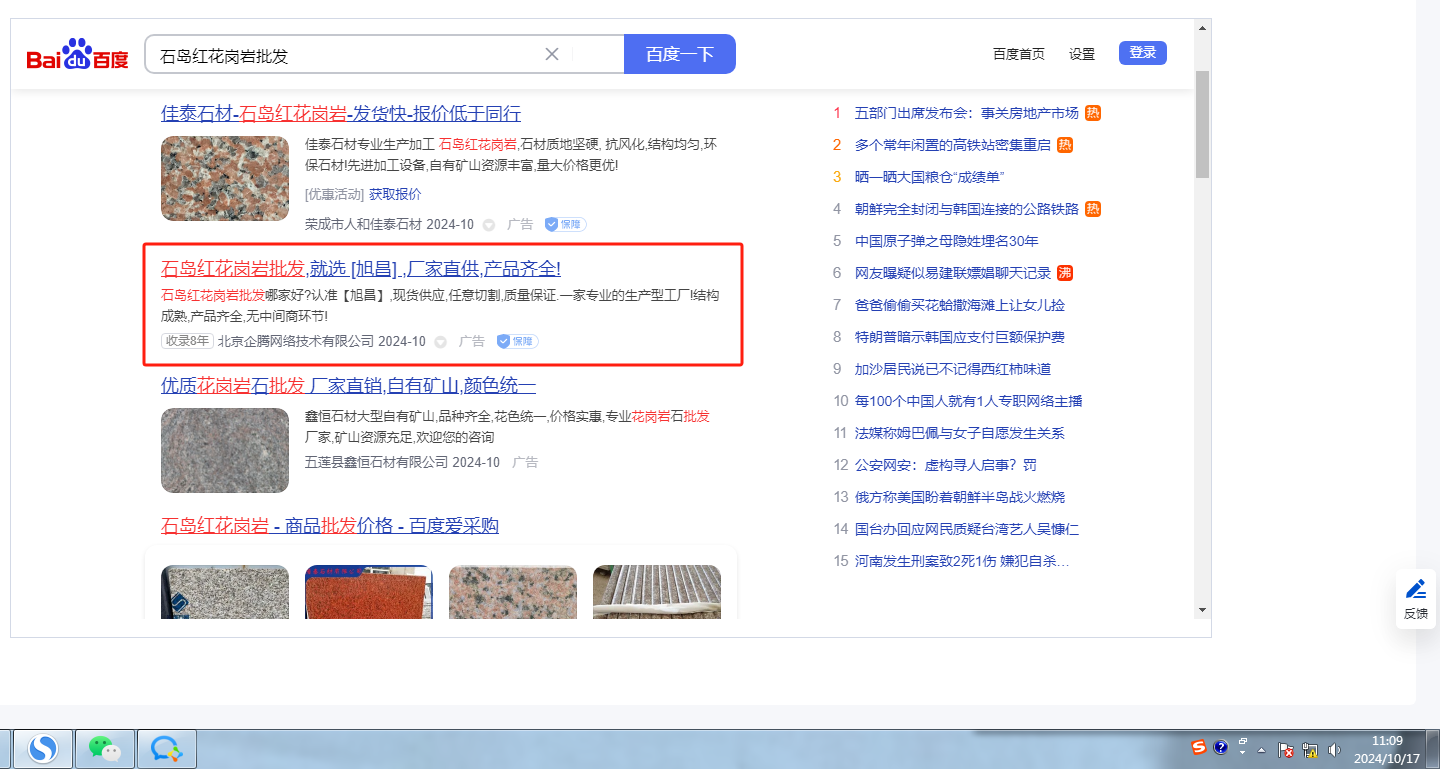Click the 登录 login button
Image resolution: width=1440 pixels, height=769 pixels.
point(1143,53)
